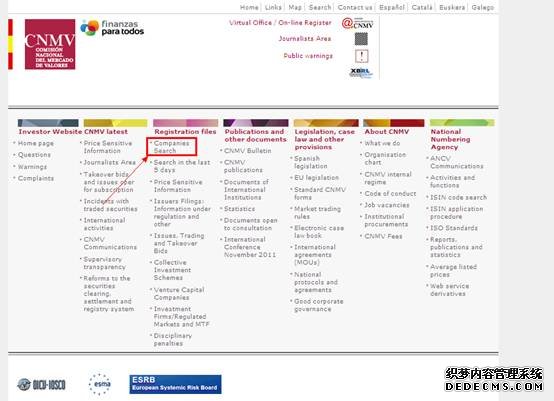
Task: Open the Public warnings exclamation icon
Action: tap(361, 56)
